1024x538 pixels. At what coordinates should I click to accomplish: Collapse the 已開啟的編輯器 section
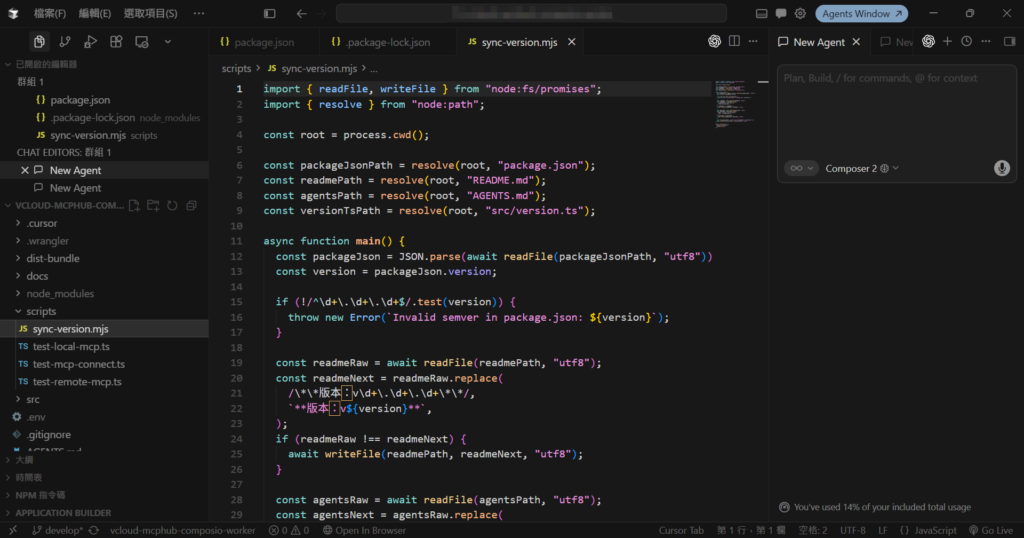click(46, 64)
